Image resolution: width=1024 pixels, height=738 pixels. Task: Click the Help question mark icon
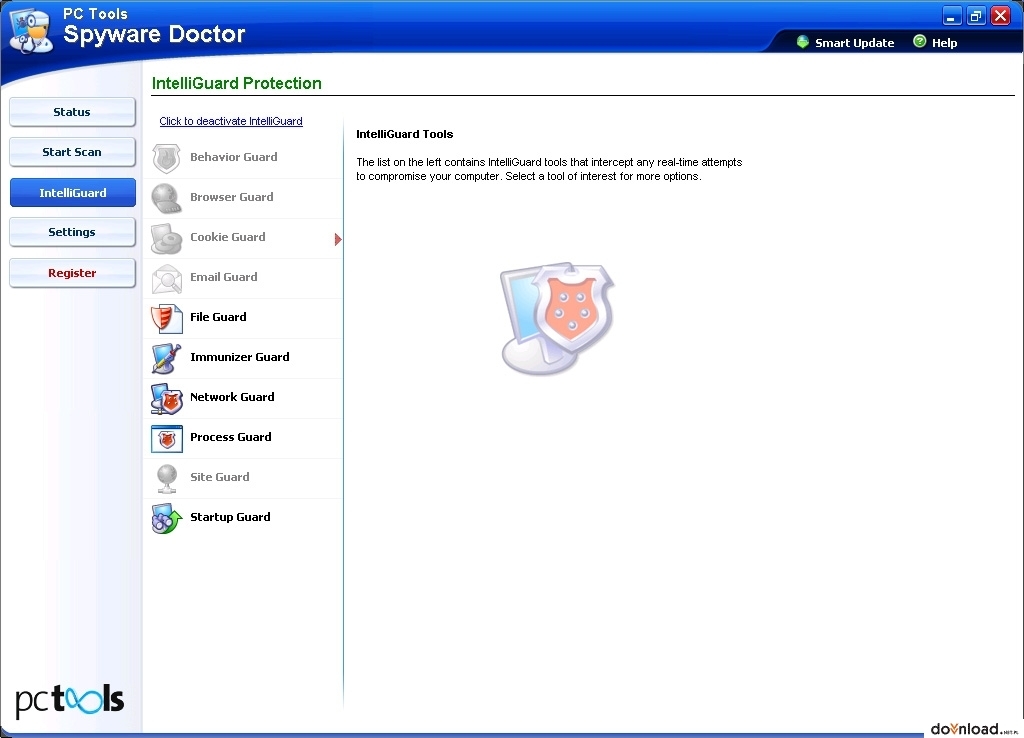920,41
